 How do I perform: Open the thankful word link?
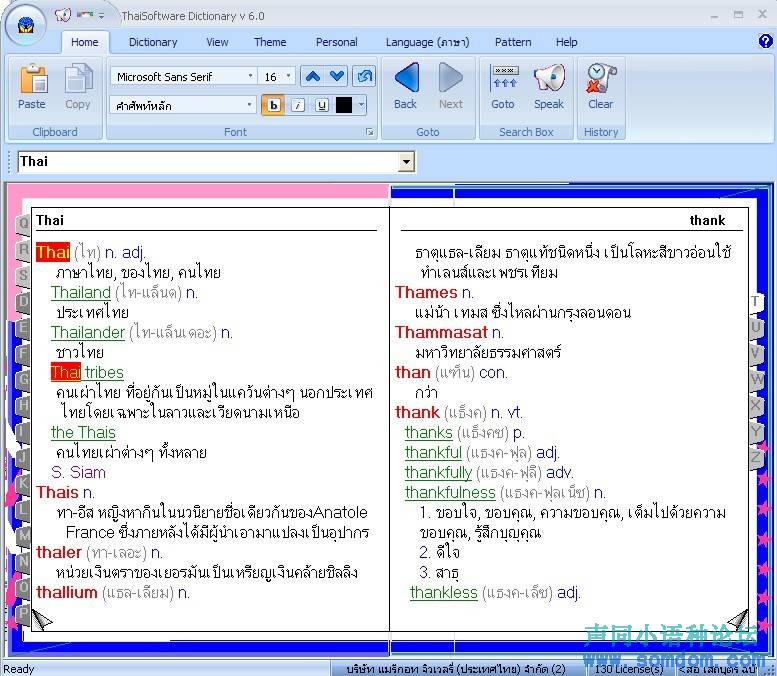pyautogui.click(x=433, y=452)
